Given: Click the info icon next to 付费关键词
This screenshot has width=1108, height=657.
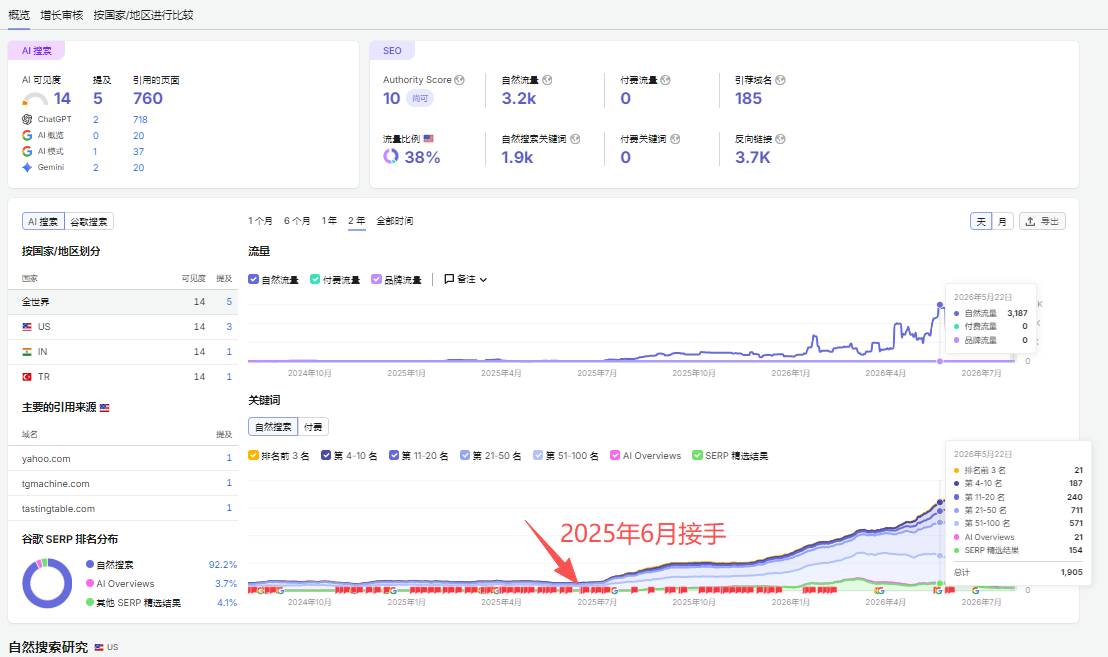Looking at the screenshot, I should 675,139.
